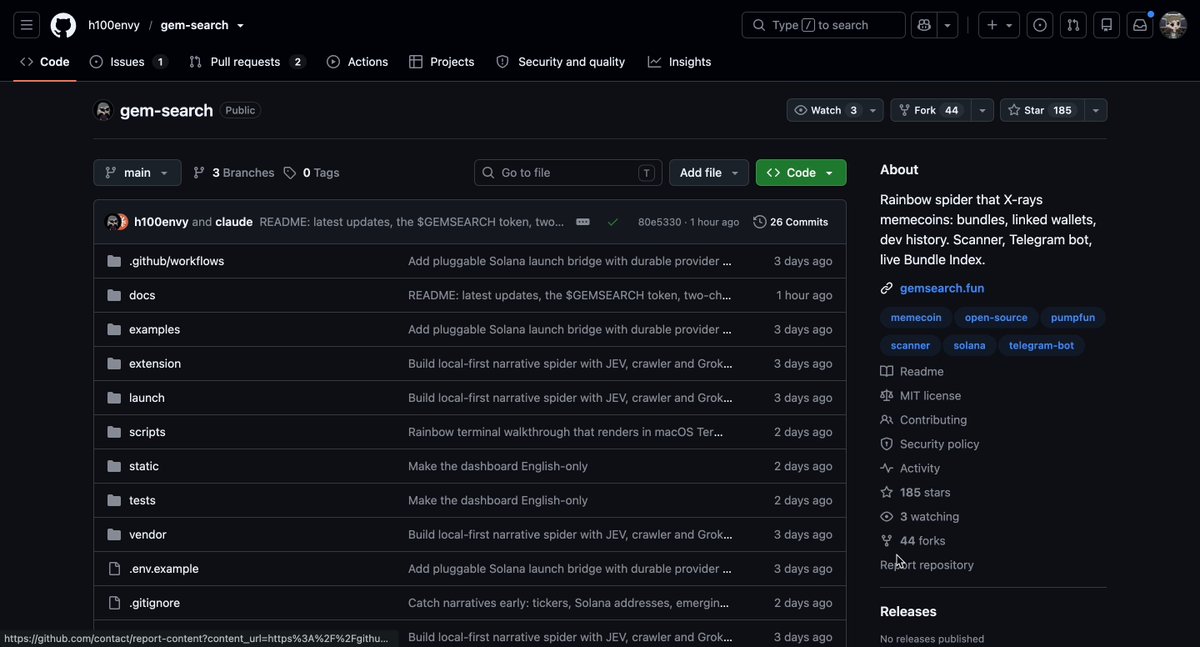This screenshot has height=647, width=1200.
Task: Open the gemsearch.fun website link
Action: click(942, 288)
